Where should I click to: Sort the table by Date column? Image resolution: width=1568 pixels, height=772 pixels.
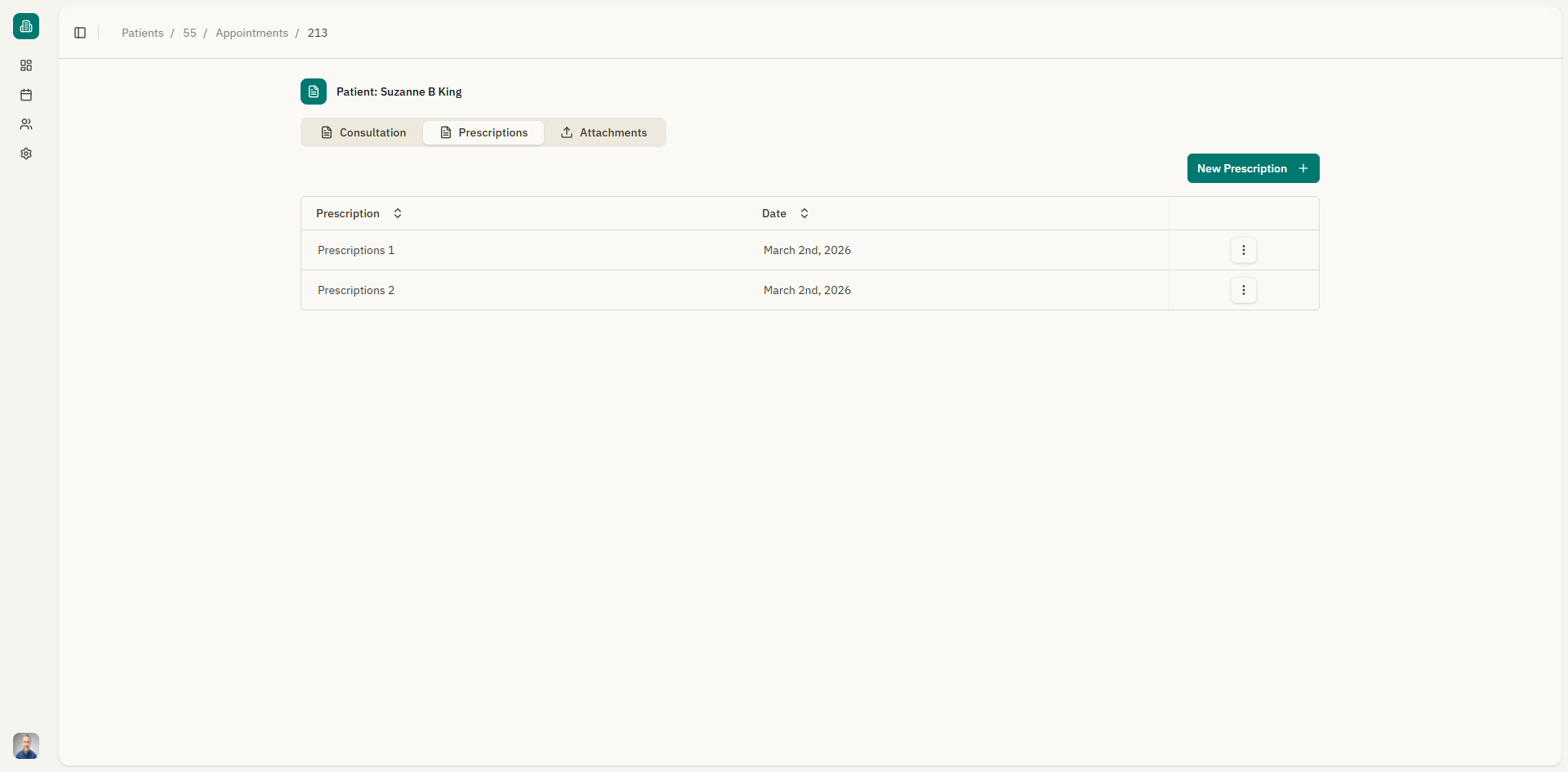click(x=785, y=213)
